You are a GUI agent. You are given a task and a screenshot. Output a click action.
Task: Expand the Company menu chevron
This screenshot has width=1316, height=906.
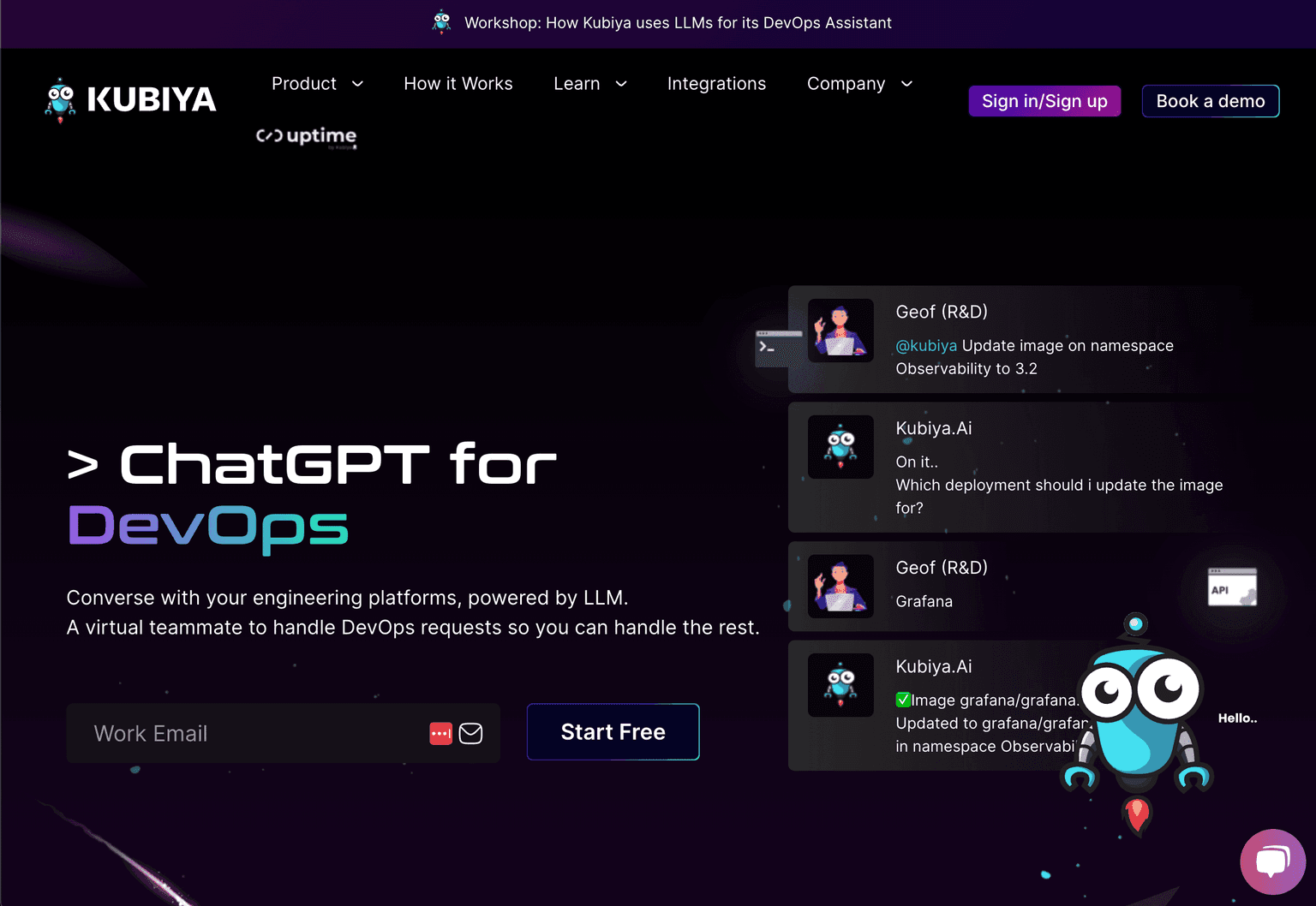[906, 84]
